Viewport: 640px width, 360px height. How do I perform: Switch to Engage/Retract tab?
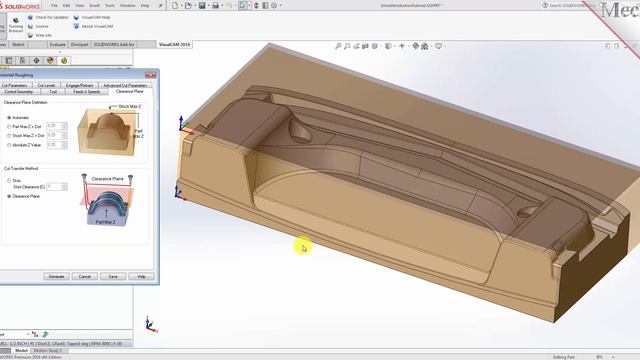click(80, 85)
